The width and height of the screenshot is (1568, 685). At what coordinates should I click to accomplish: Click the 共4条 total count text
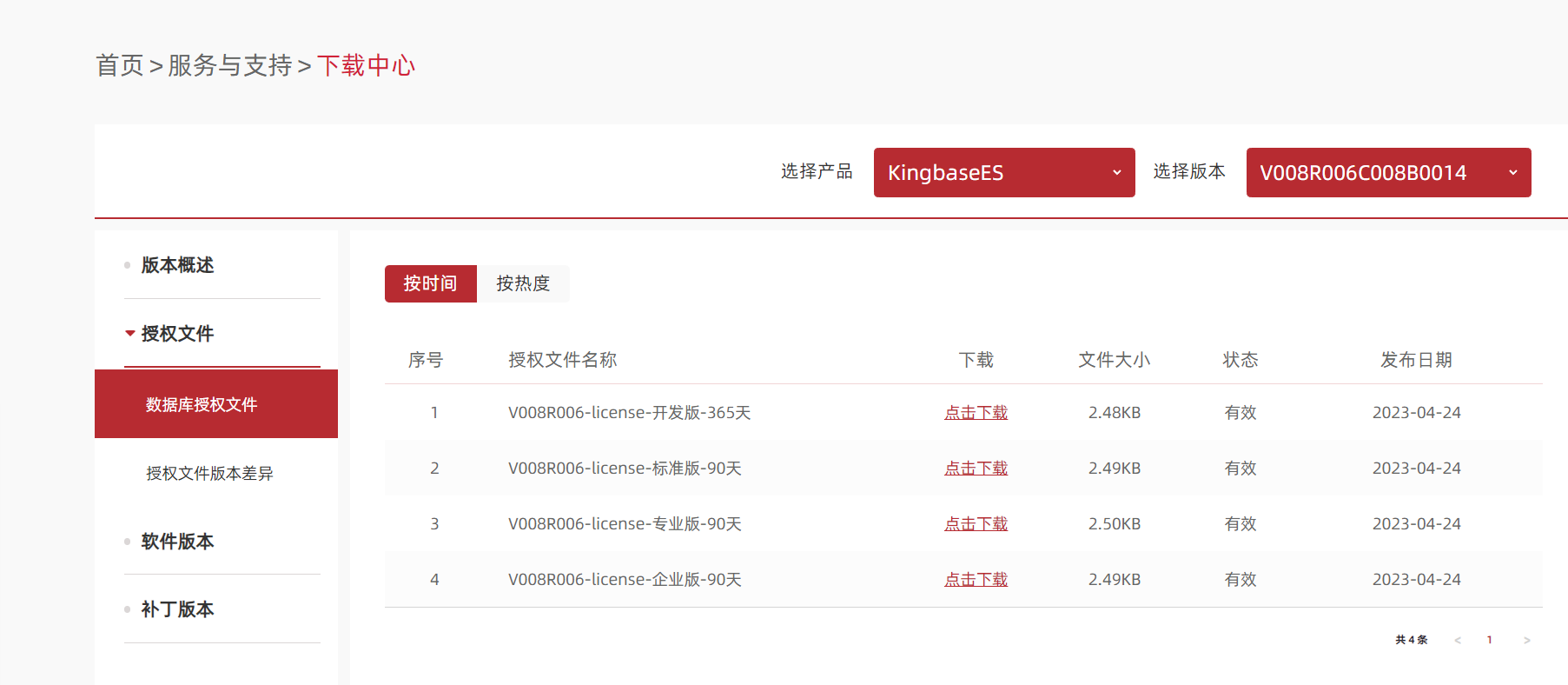tap(1412, 640)
